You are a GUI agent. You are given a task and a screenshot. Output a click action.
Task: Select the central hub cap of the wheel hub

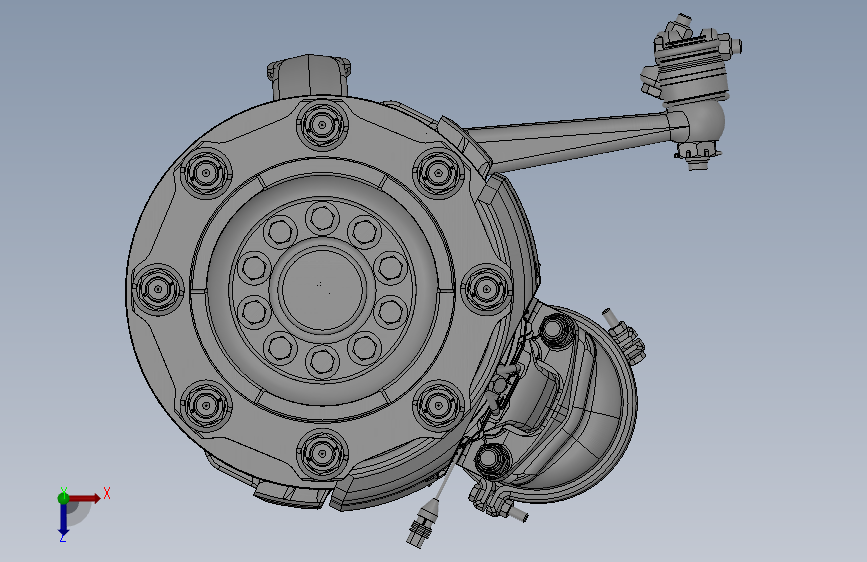(x=322, y=288)
